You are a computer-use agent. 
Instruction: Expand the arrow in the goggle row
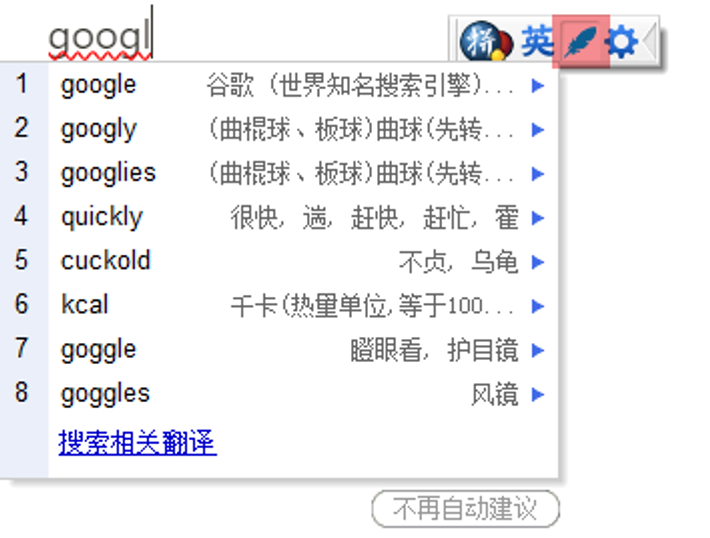(x=537, y=350)
